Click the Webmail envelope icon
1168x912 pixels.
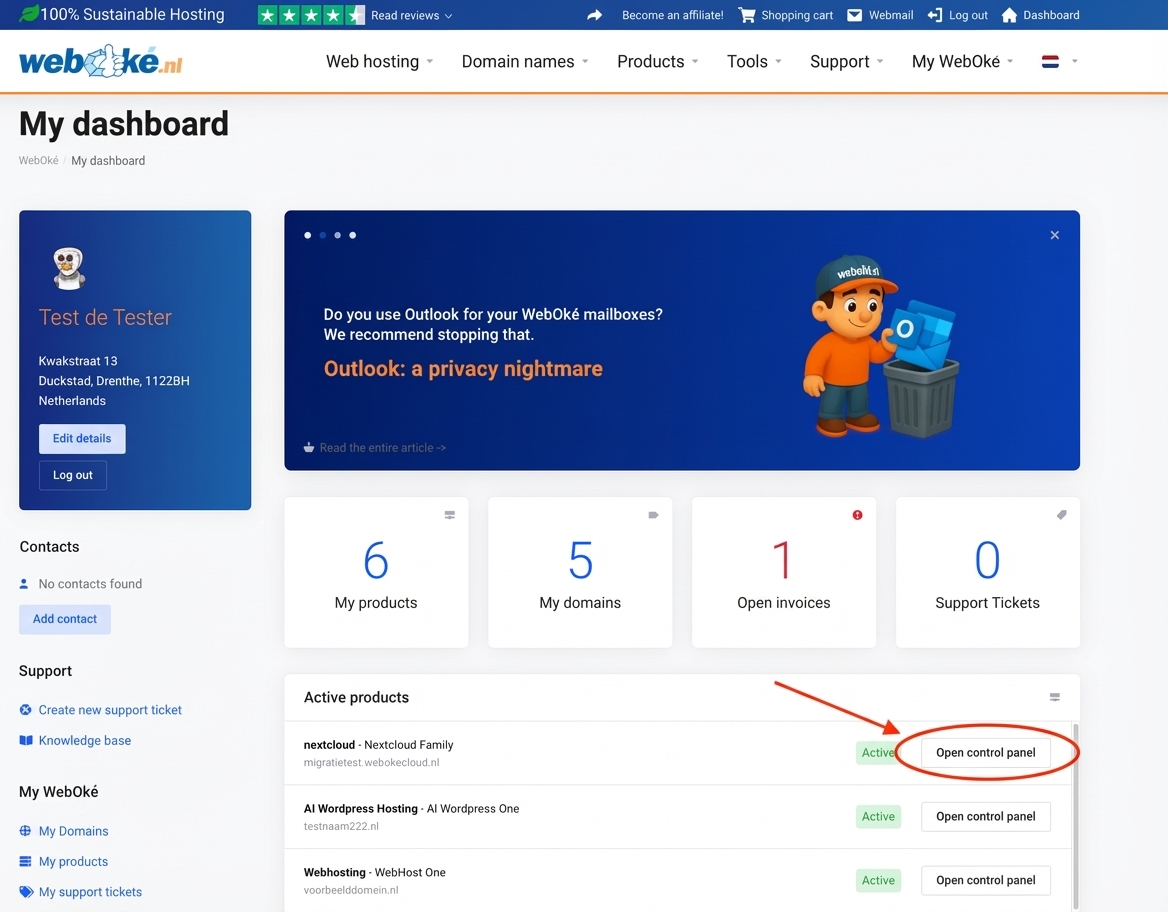pos(854,15)
